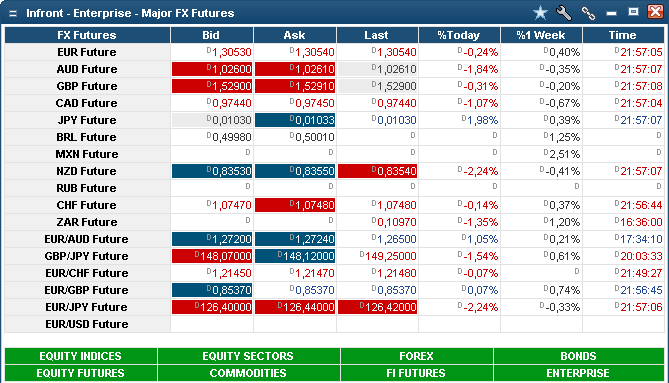Maximize the window using the square icon
669x383 pixels.
tap(634, 12)
